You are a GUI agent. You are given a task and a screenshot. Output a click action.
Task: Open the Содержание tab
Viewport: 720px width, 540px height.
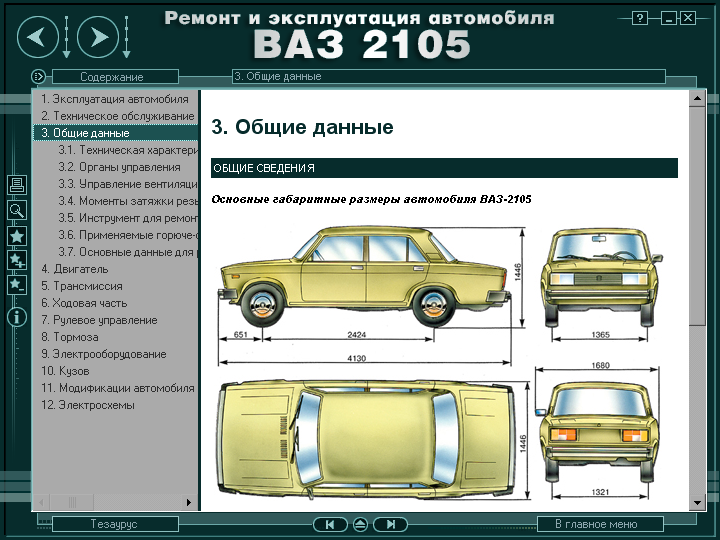pyautogui.click(x=115, y=77)
